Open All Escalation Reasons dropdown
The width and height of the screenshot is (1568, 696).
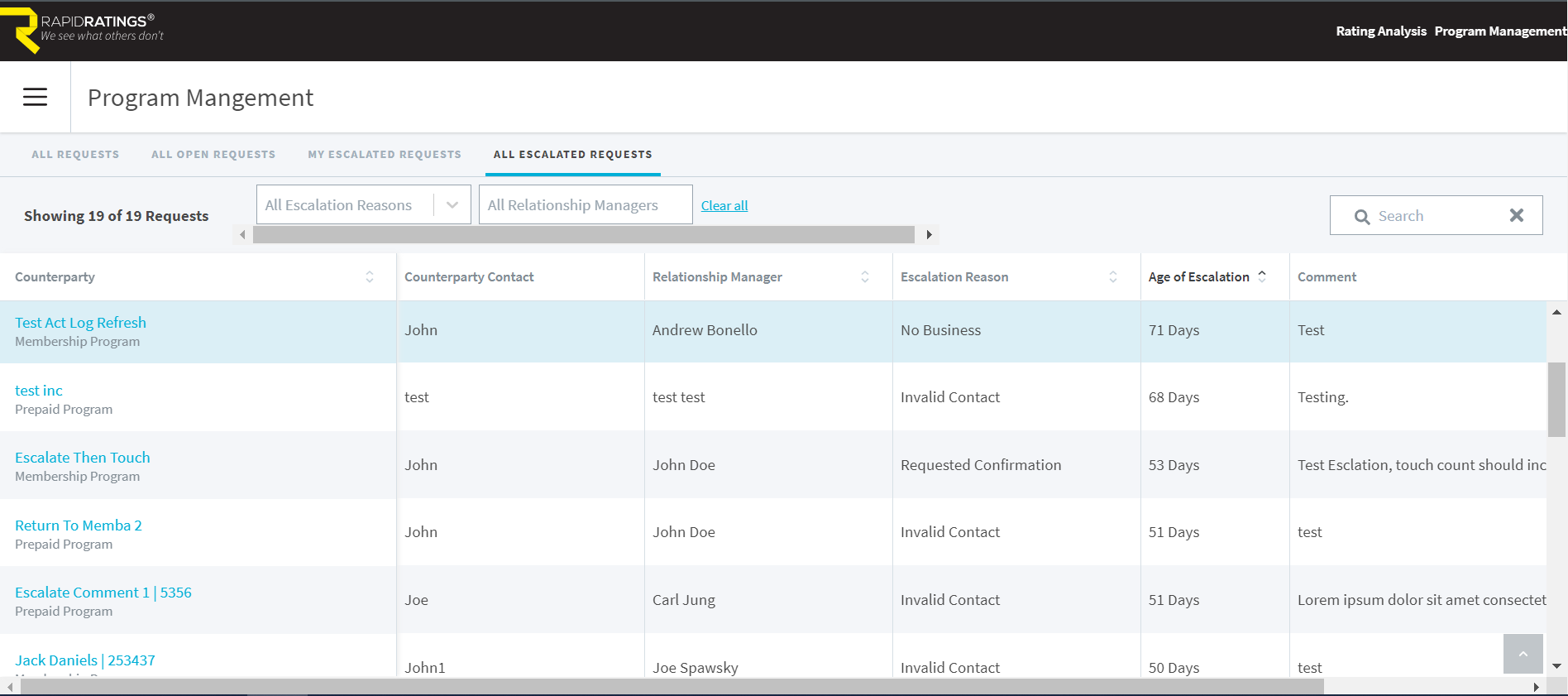click(x=364, y=204)
